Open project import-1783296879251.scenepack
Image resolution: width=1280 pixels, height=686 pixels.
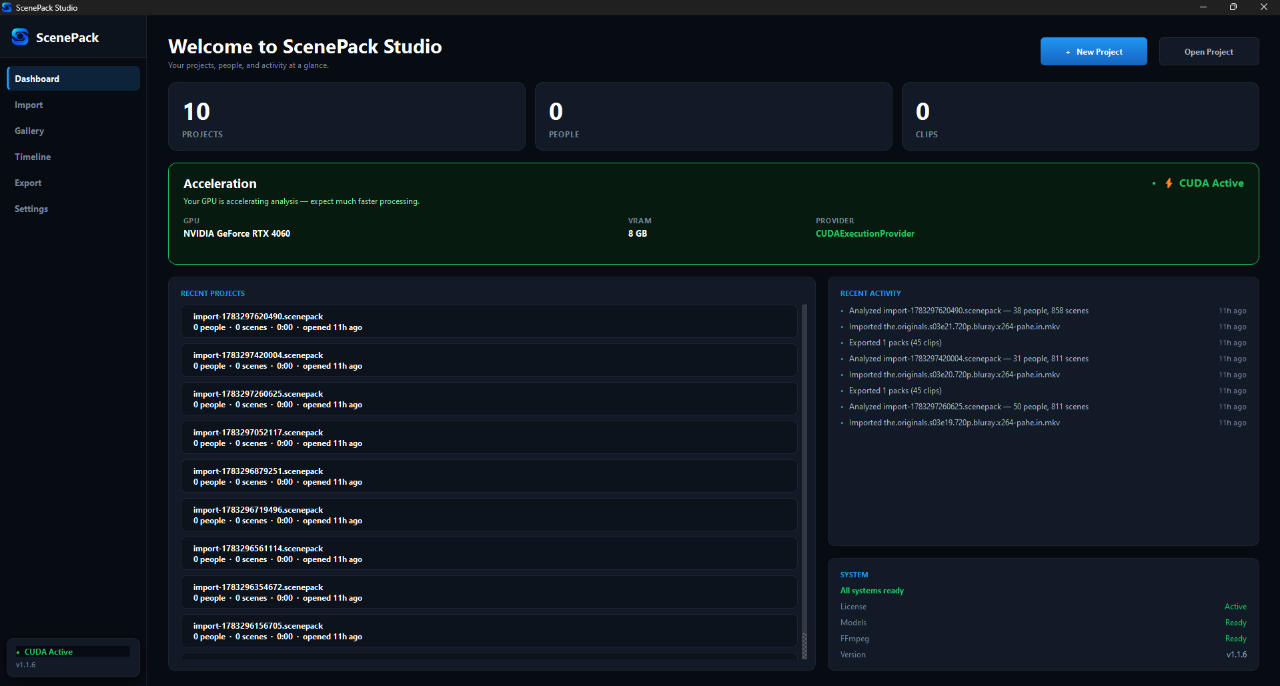489,476
